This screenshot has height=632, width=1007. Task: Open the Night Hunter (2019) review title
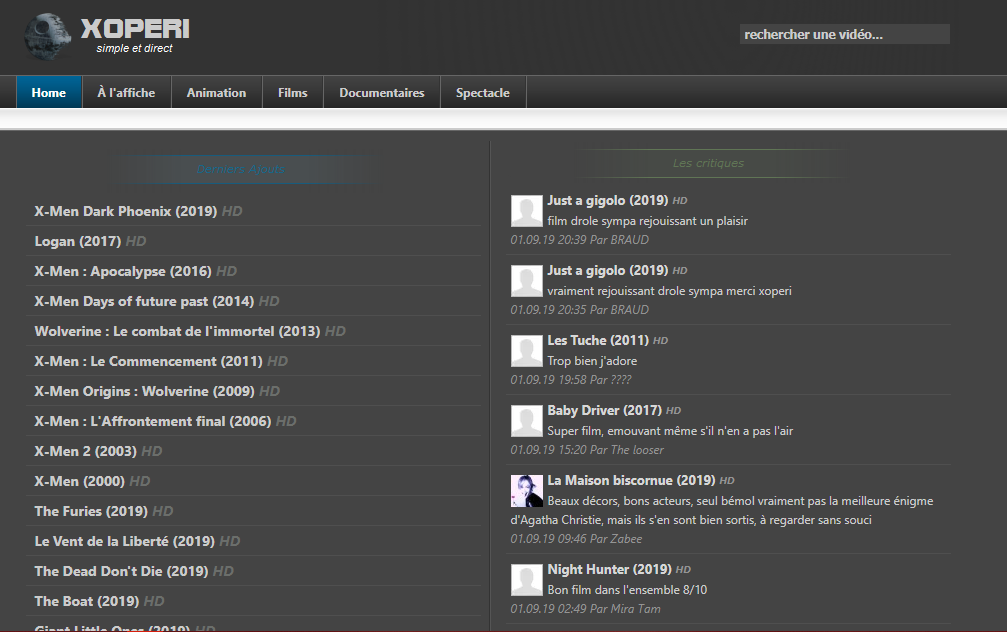tap(609, 569)
